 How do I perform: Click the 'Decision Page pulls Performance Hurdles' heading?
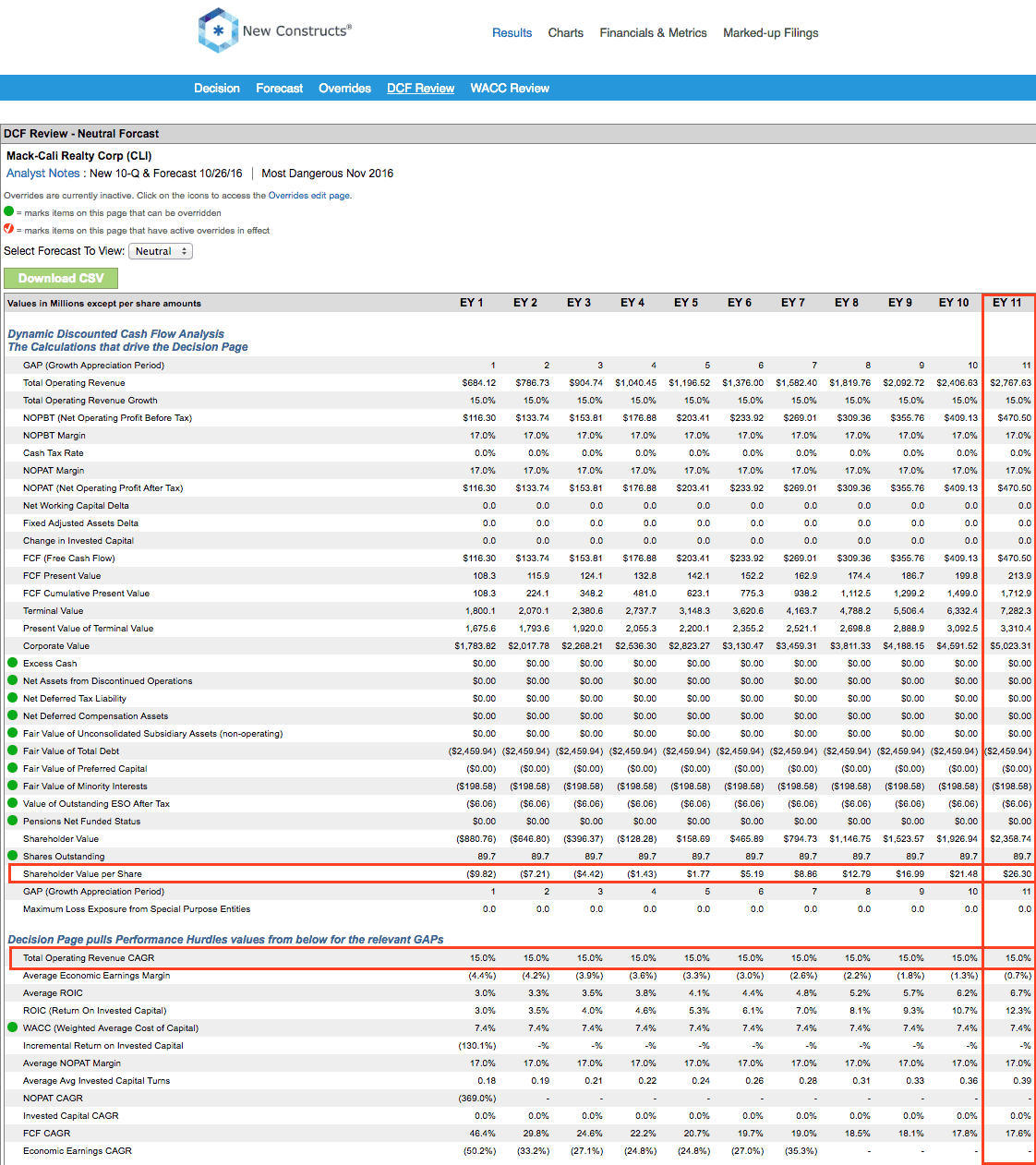(225, 940)
